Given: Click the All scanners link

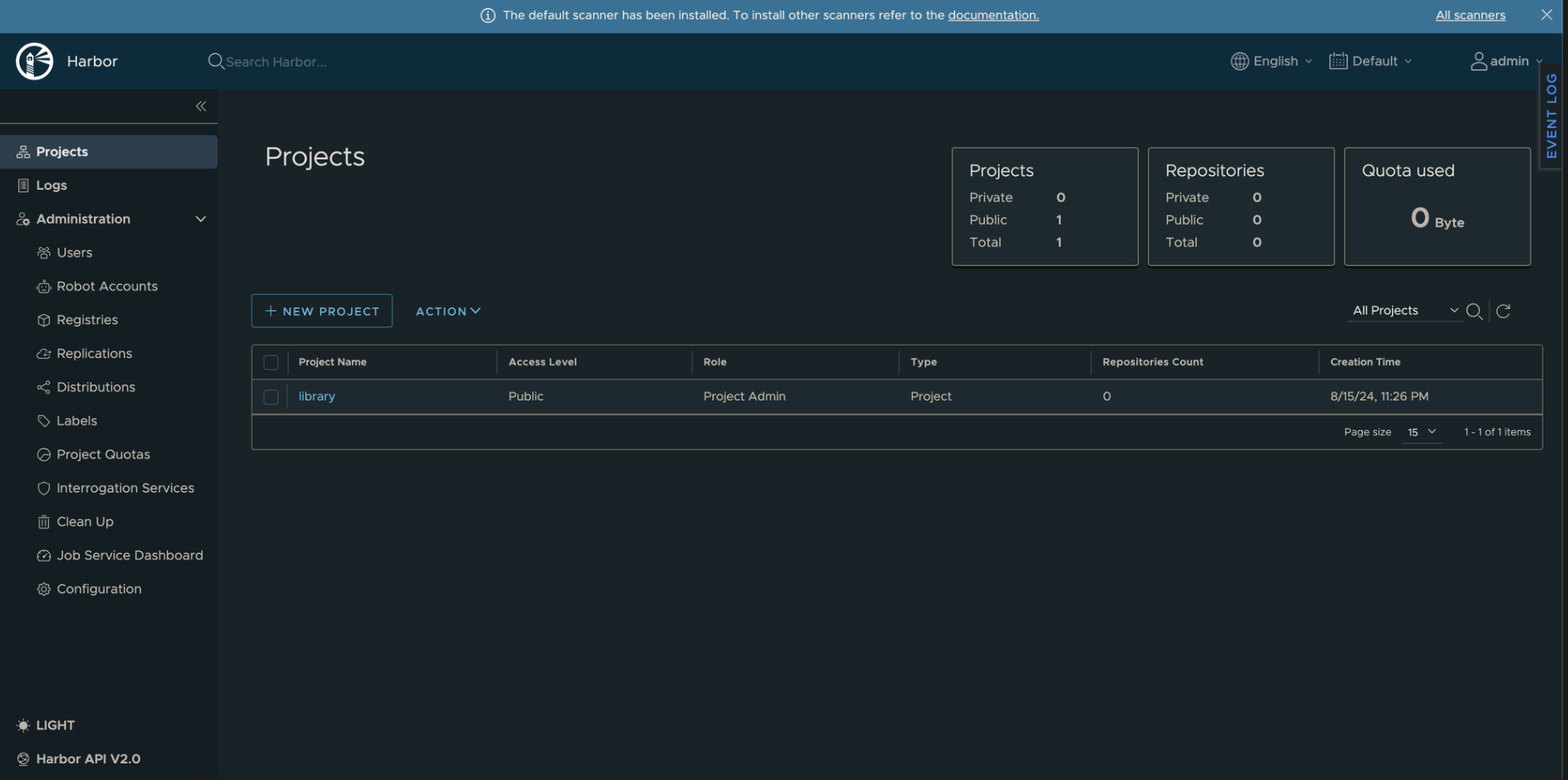Looking at the screenshot, I should pos(1470,15).
